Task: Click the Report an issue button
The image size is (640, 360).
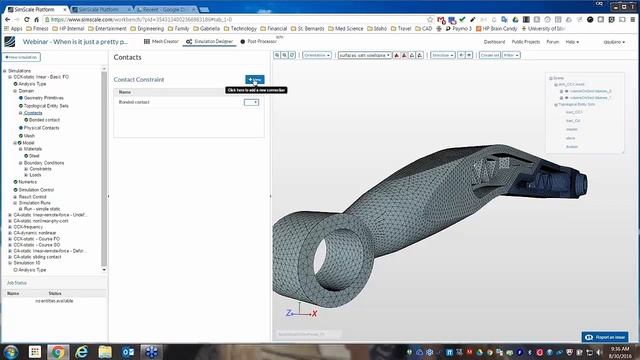Action: 605,337
